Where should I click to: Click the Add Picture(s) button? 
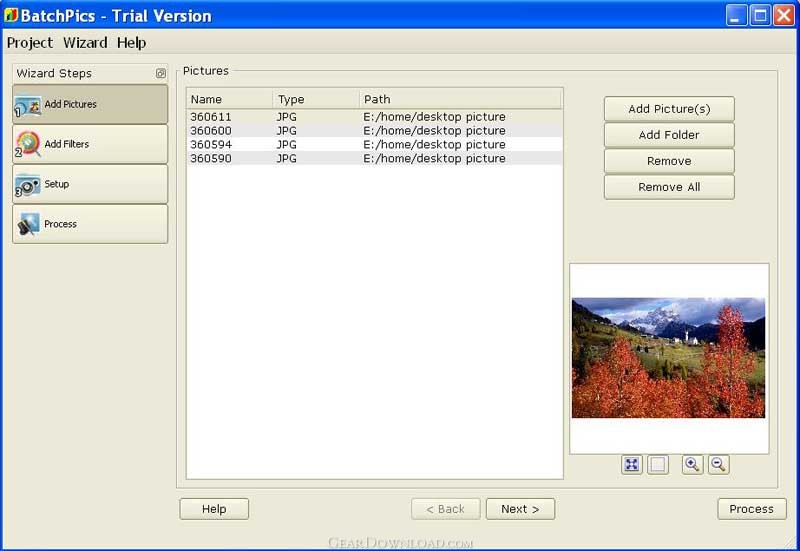(669, 109)
